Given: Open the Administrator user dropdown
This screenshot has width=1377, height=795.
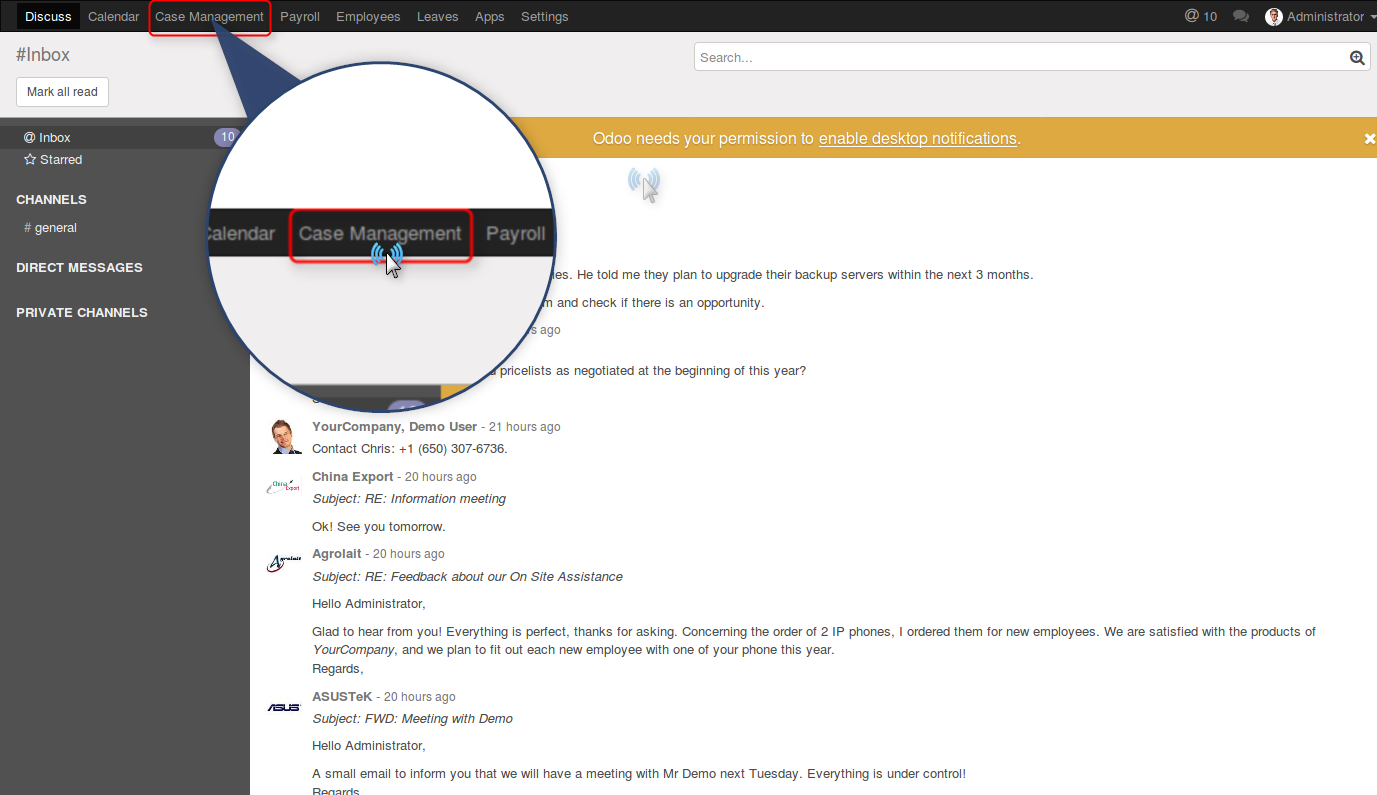Looking at the screenshot, I should (1320, 16).
